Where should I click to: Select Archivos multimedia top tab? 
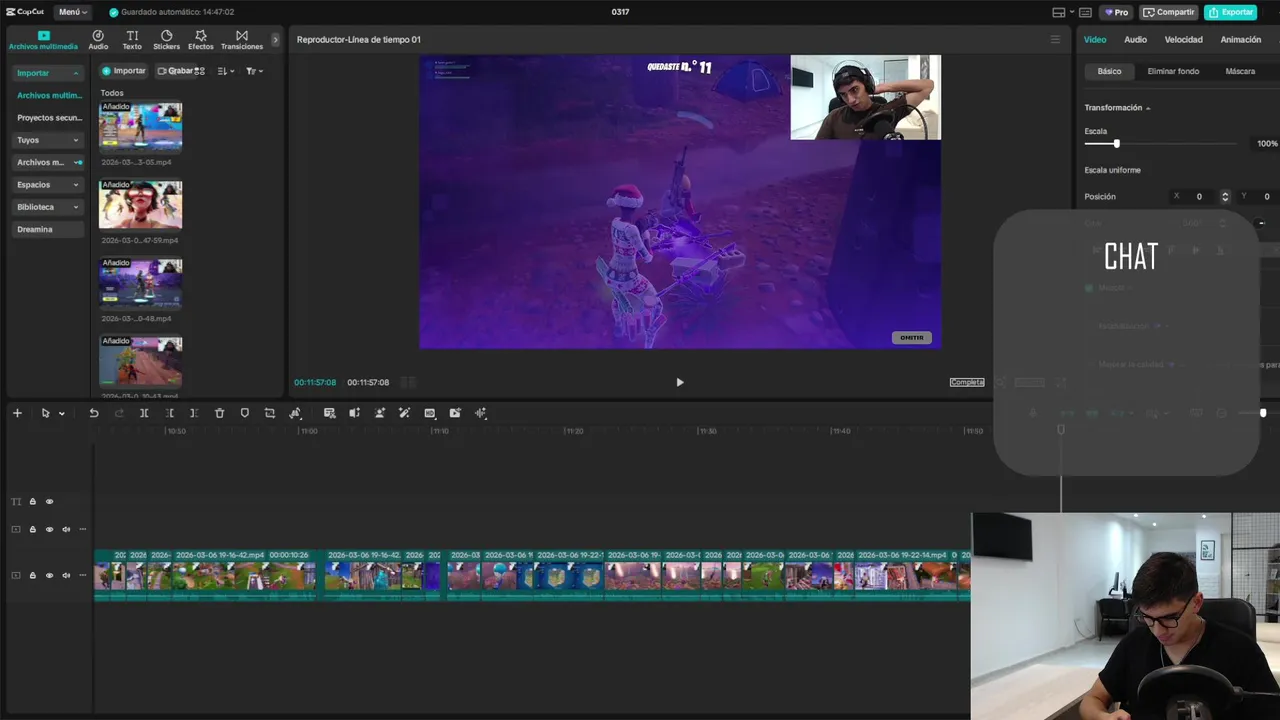click(43, 40)
